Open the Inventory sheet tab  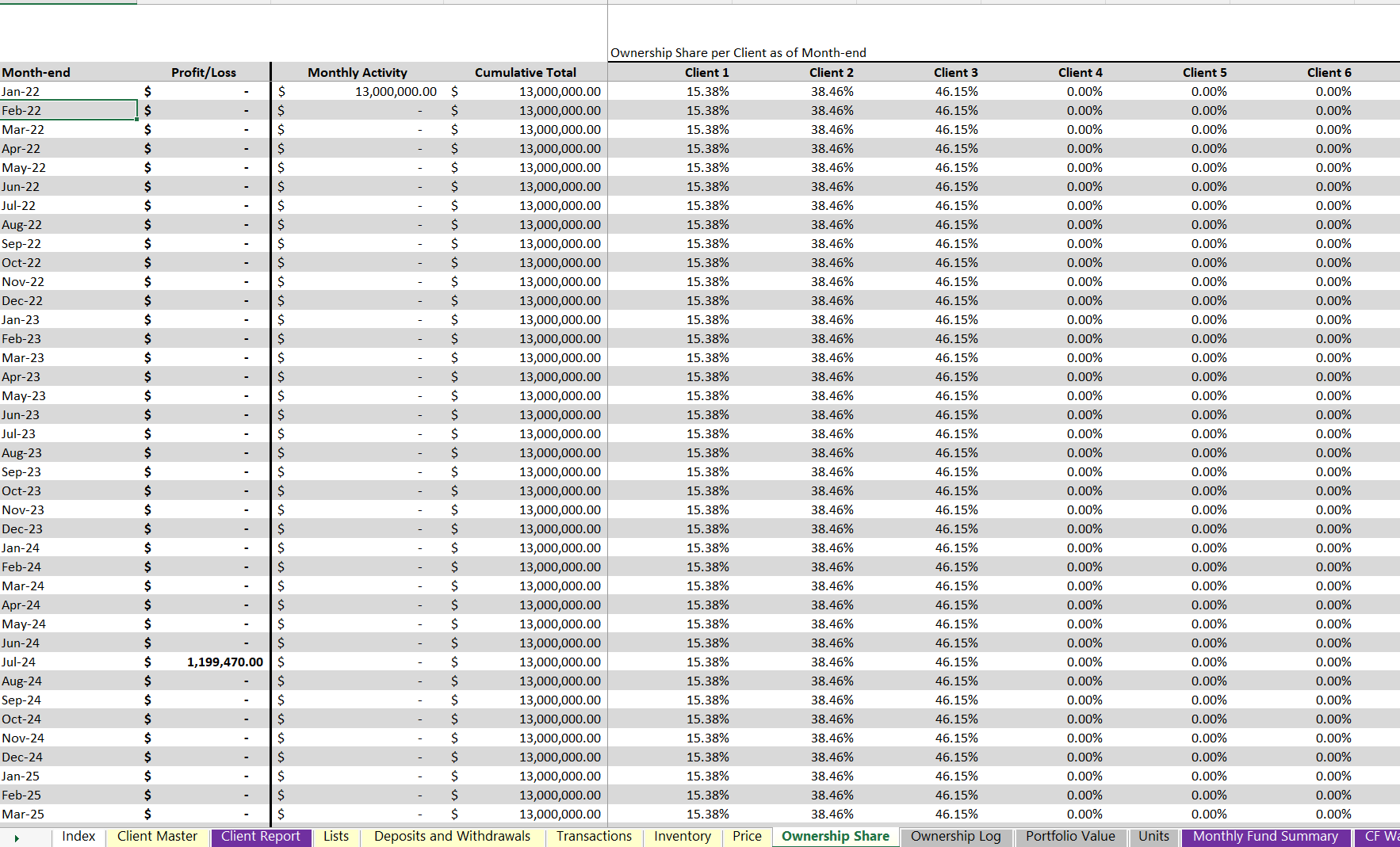point(683,837)
